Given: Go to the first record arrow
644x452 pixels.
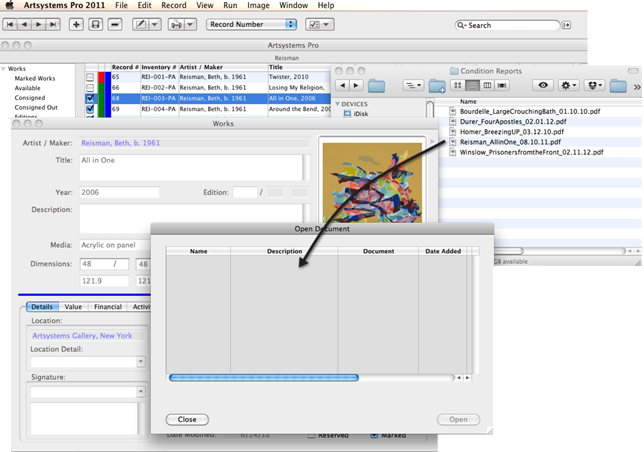Looking at the screenshot, I should [x=12, y=24].
